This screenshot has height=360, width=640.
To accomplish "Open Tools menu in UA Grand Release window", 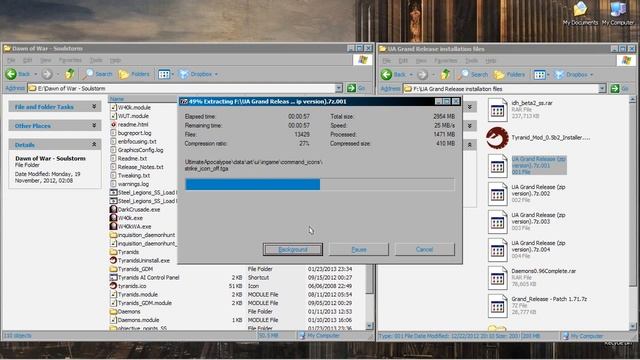I will click(x=471, y=60).
